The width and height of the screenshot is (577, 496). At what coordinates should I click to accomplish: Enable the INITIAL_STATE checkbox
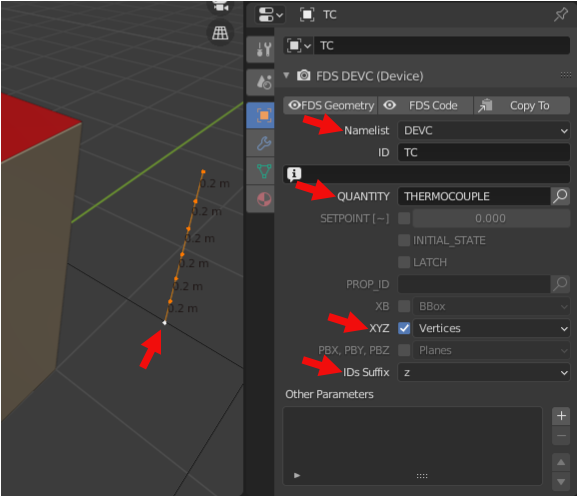coord(404,240)
